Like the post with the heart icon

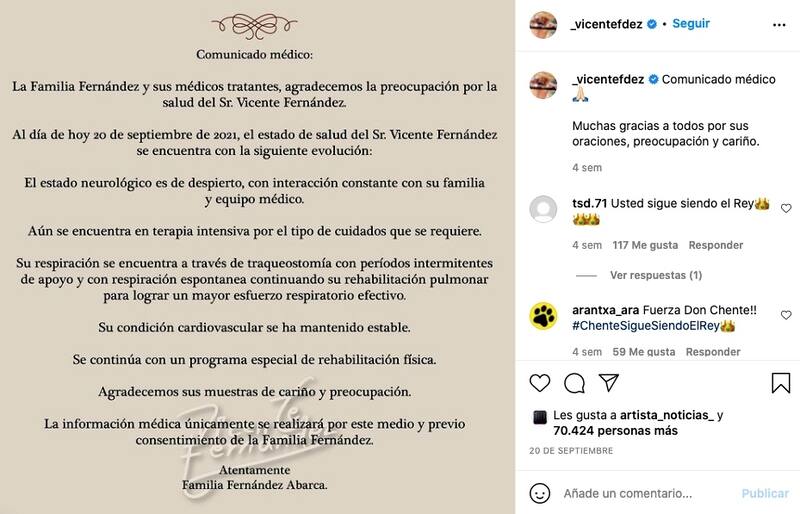tap(540, 383)
